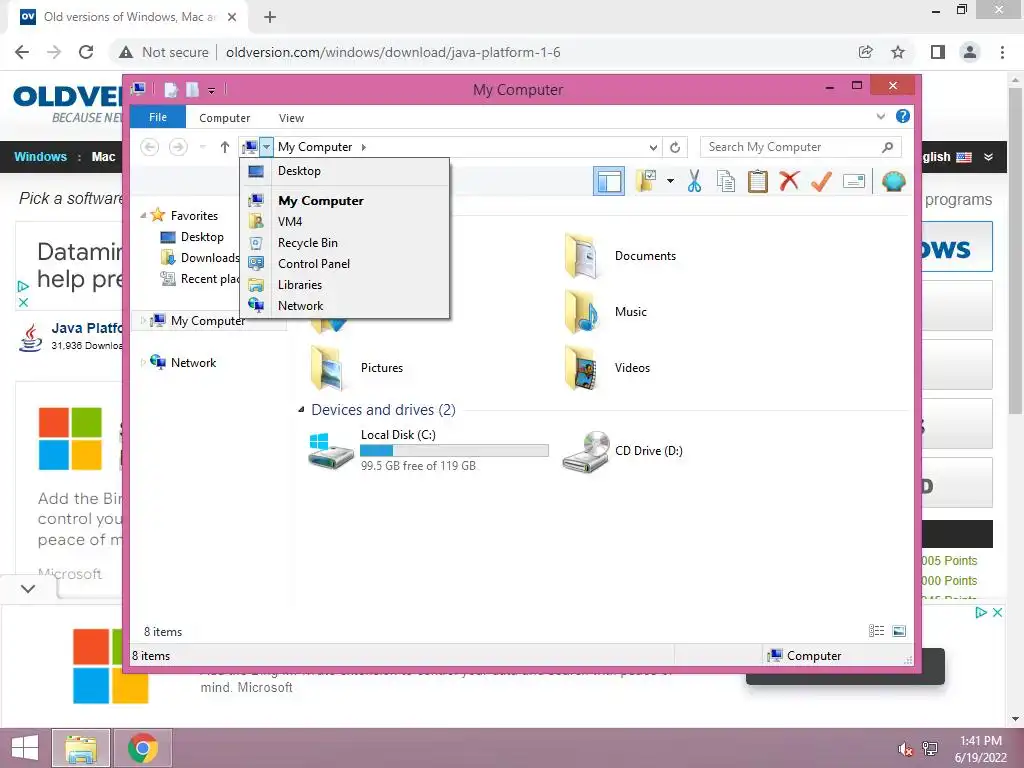
Task: Reload the Chrome page
Action: pos(86,52)
